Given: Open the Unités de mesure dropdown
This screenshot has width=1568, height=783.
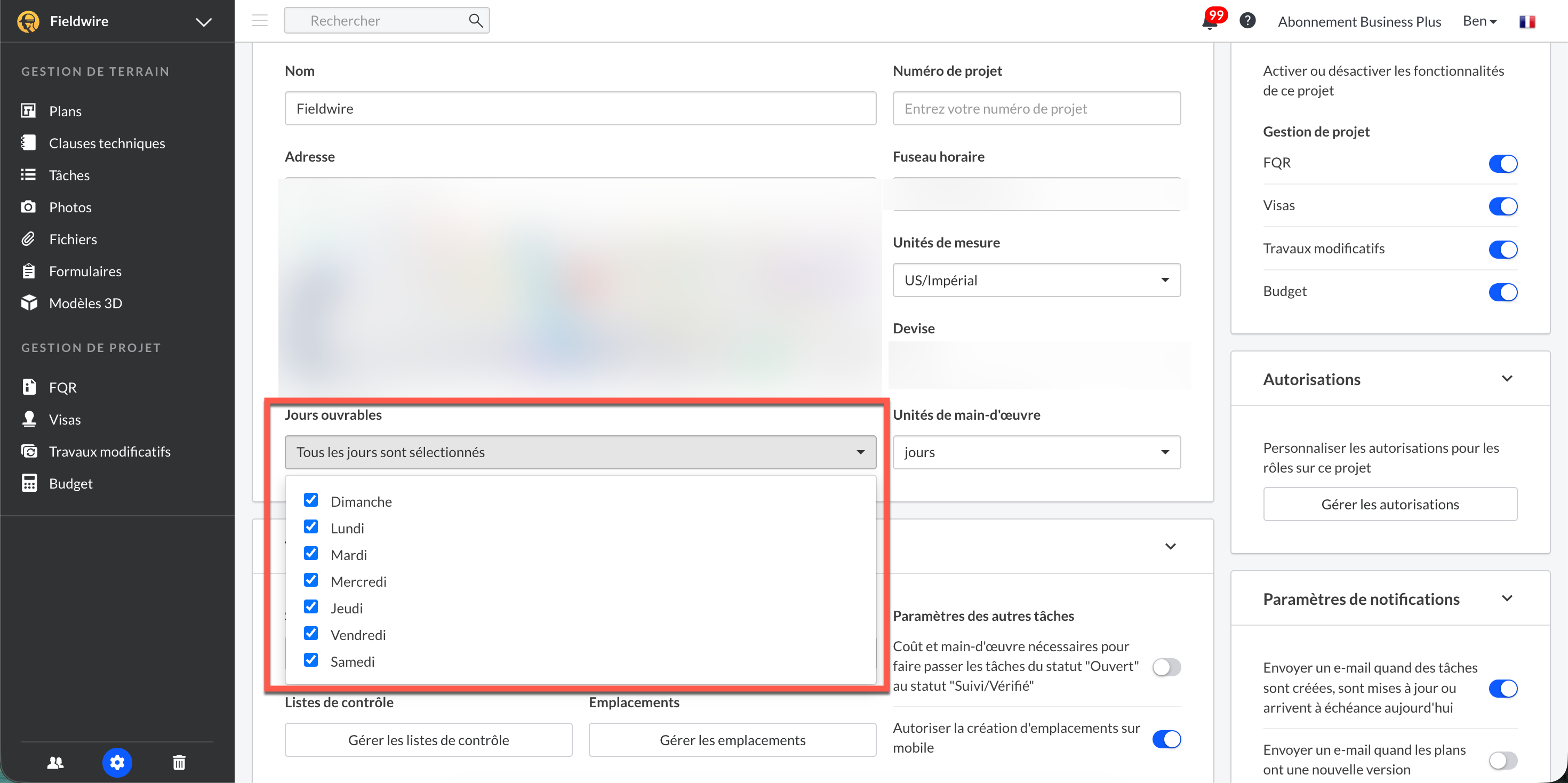Looking at the screenshot, I should coord(1036,280).
